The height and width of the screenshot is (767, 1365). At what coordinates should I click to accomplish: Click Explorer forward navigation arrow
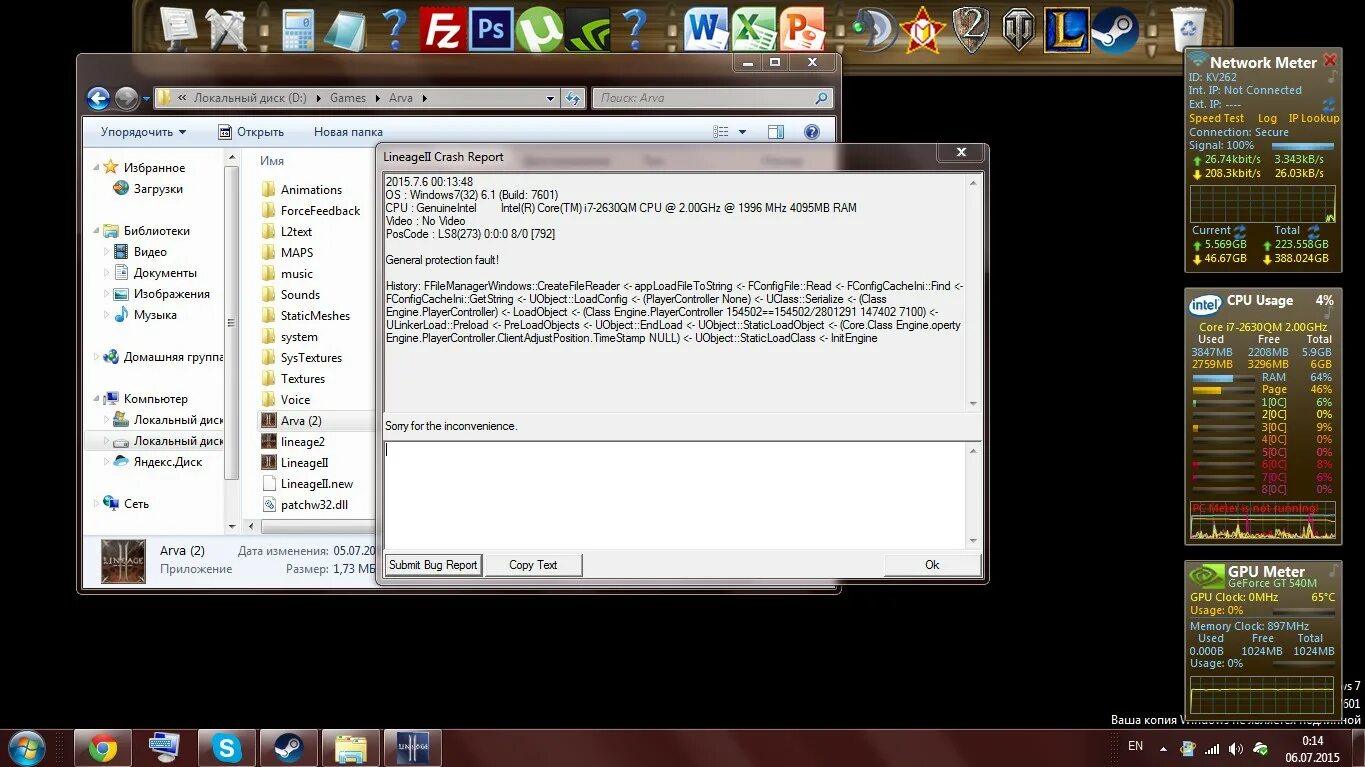tap(126, 98)
